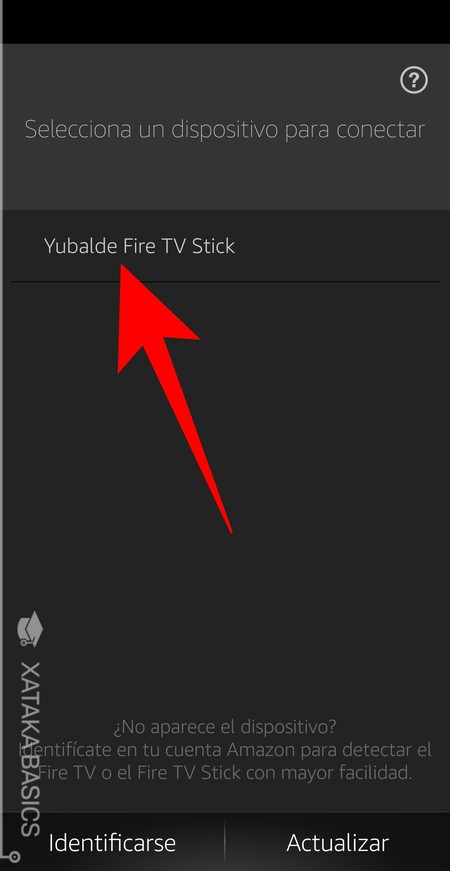Click the divider line under the device entry
450x871 pixels.
225,282
